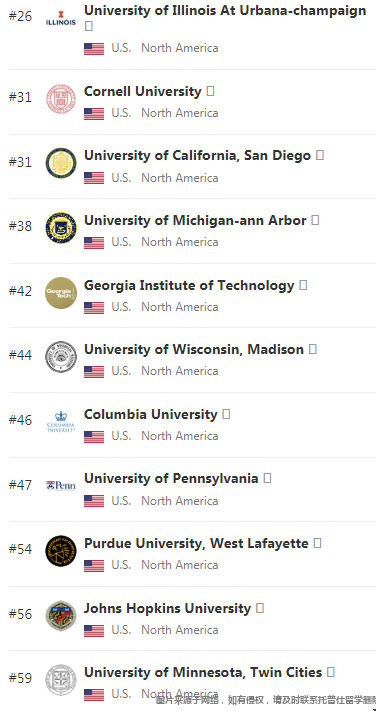Select the University of Michigan seal
The height and width of the screenshot is (711, 376).
coord(61,228)
